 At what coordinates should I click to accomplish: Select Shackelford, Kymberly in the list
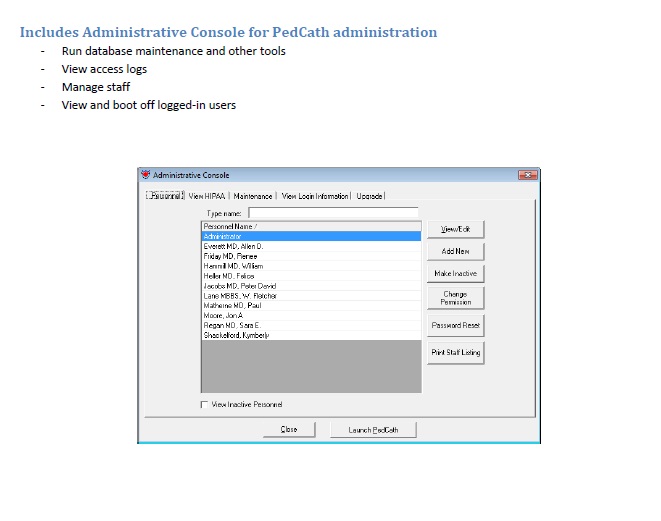312,335
